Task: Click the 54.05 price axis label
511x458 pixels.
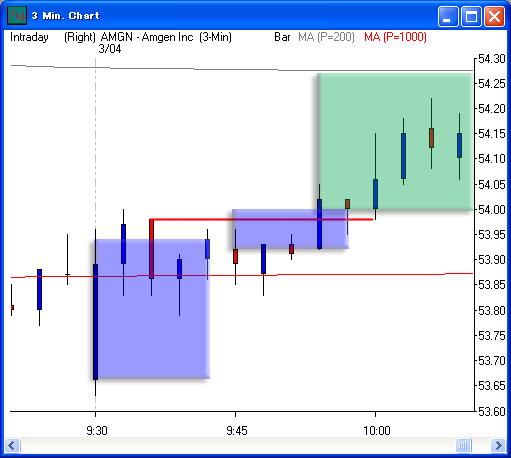Action: pyautogui.click(x=492, y=184)
